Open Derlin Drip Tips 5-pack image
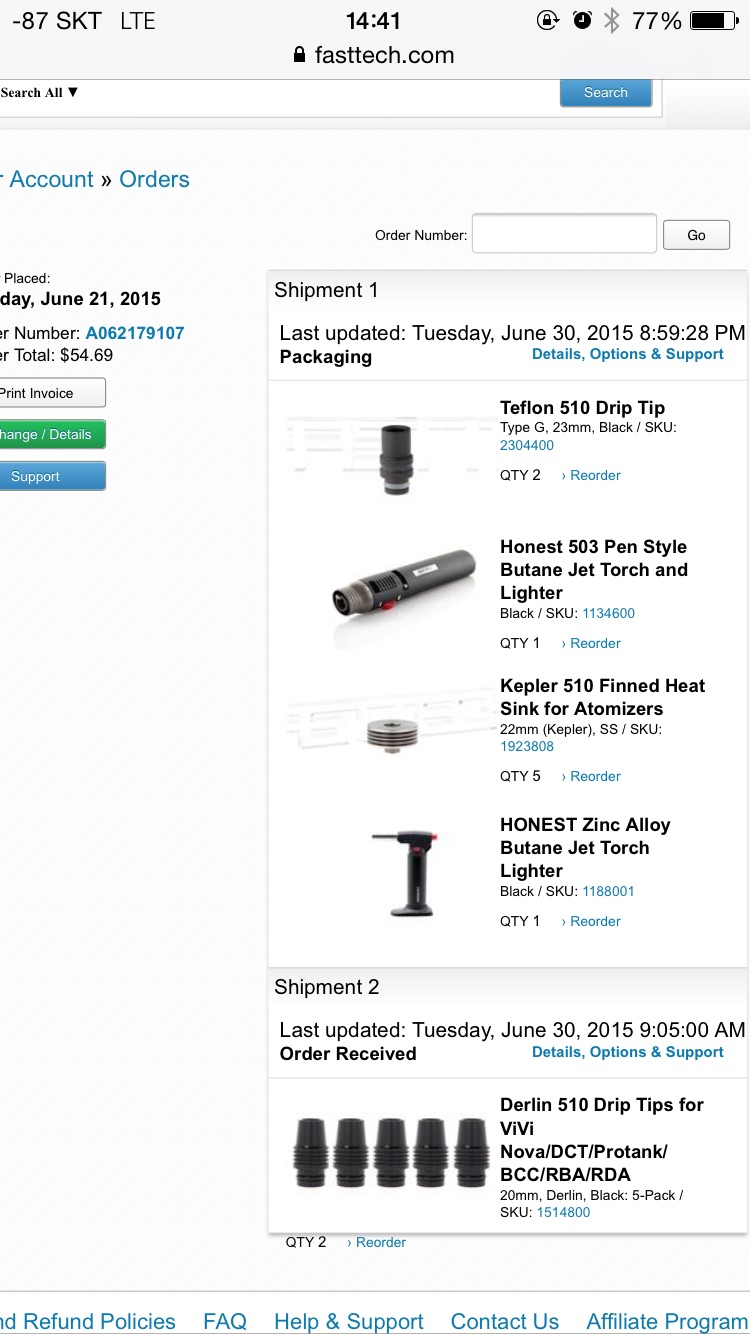 point(385,1152)
